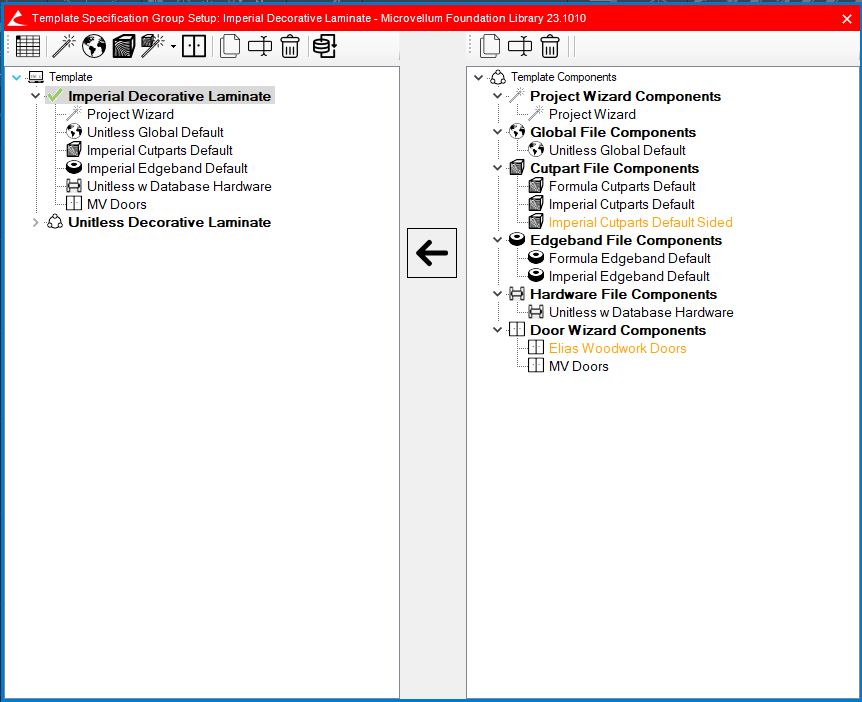The image size is (862, 702).
Task: Collapse the Imperial Decorative Laminate node
Action: point(36,96)
